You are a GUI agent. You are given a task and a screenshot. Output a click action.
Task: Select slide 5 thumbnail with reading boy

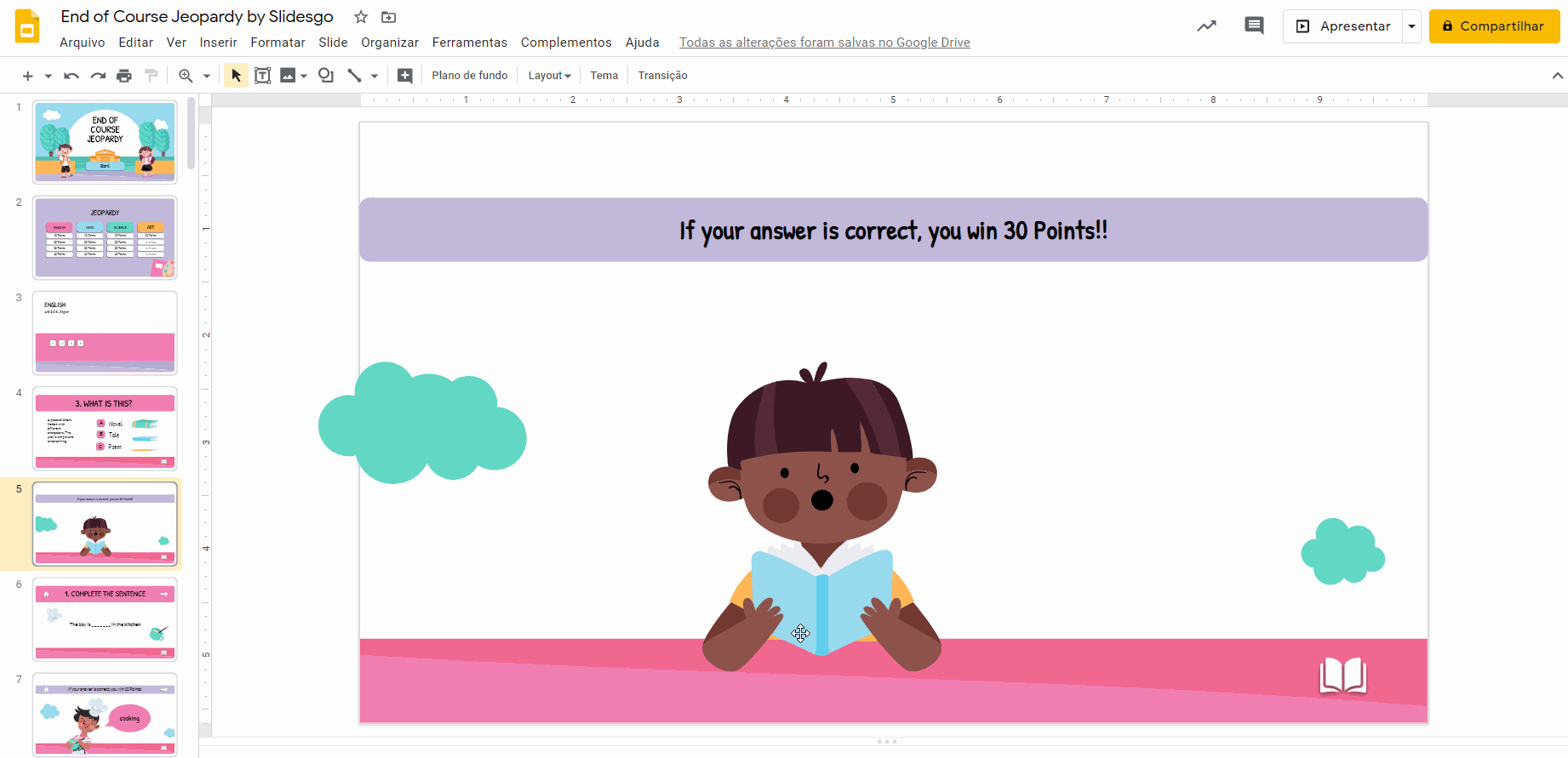(105, 524)
